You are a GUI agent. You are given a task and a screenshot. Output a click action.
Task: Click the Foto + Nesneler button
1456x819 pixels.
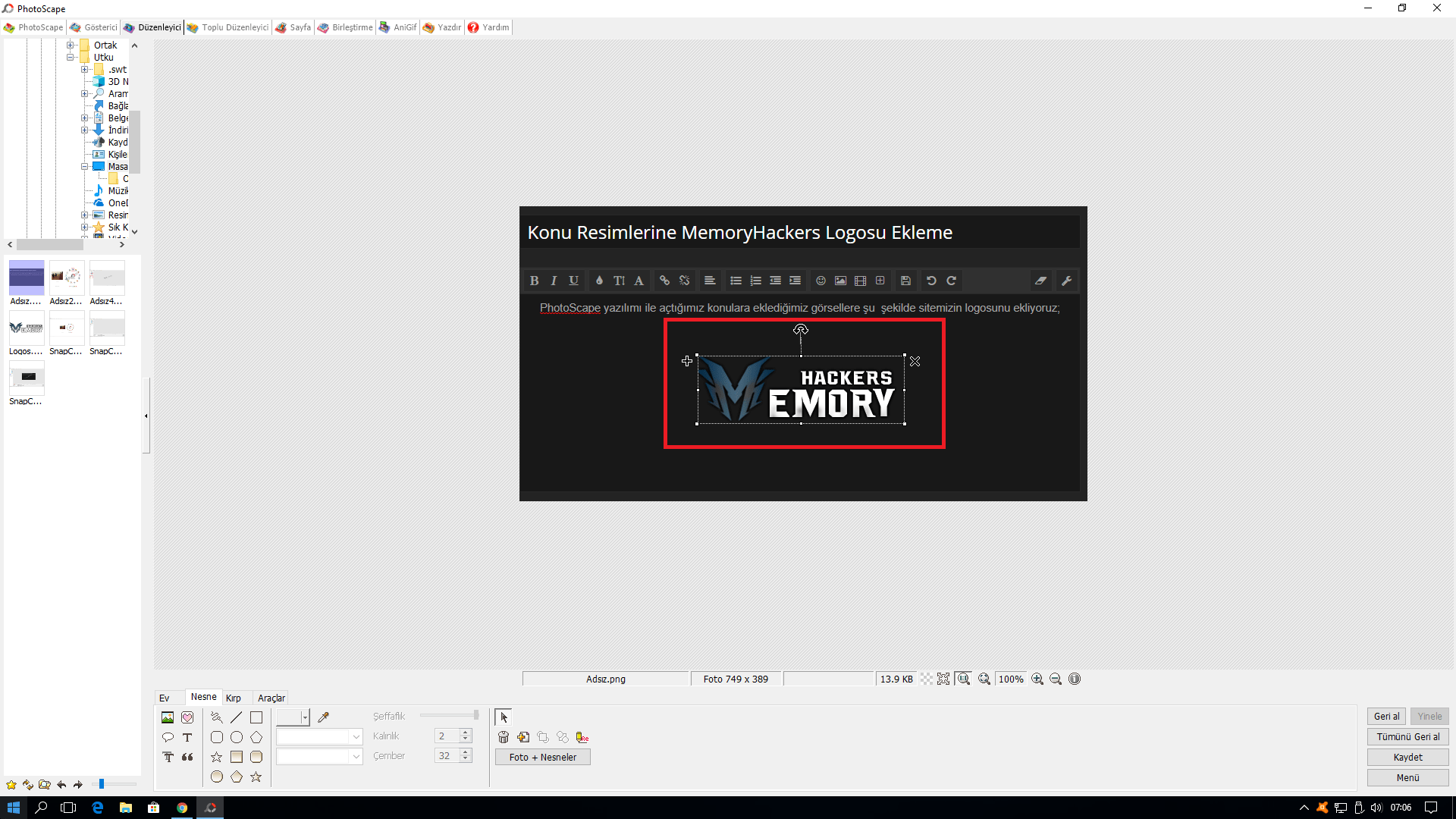(543, 758)
